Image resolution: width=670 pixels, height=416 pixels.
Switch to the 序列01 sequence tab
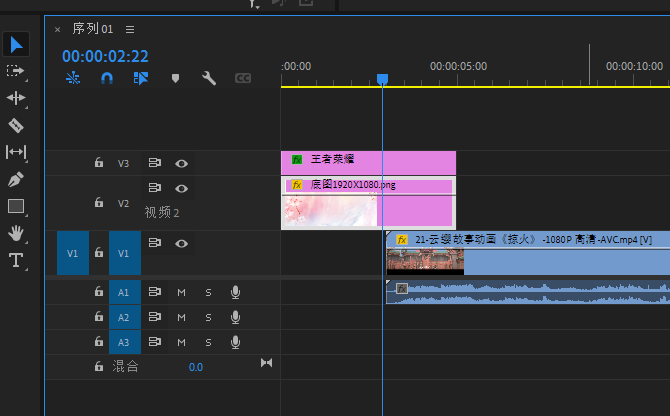coord(93,29)
